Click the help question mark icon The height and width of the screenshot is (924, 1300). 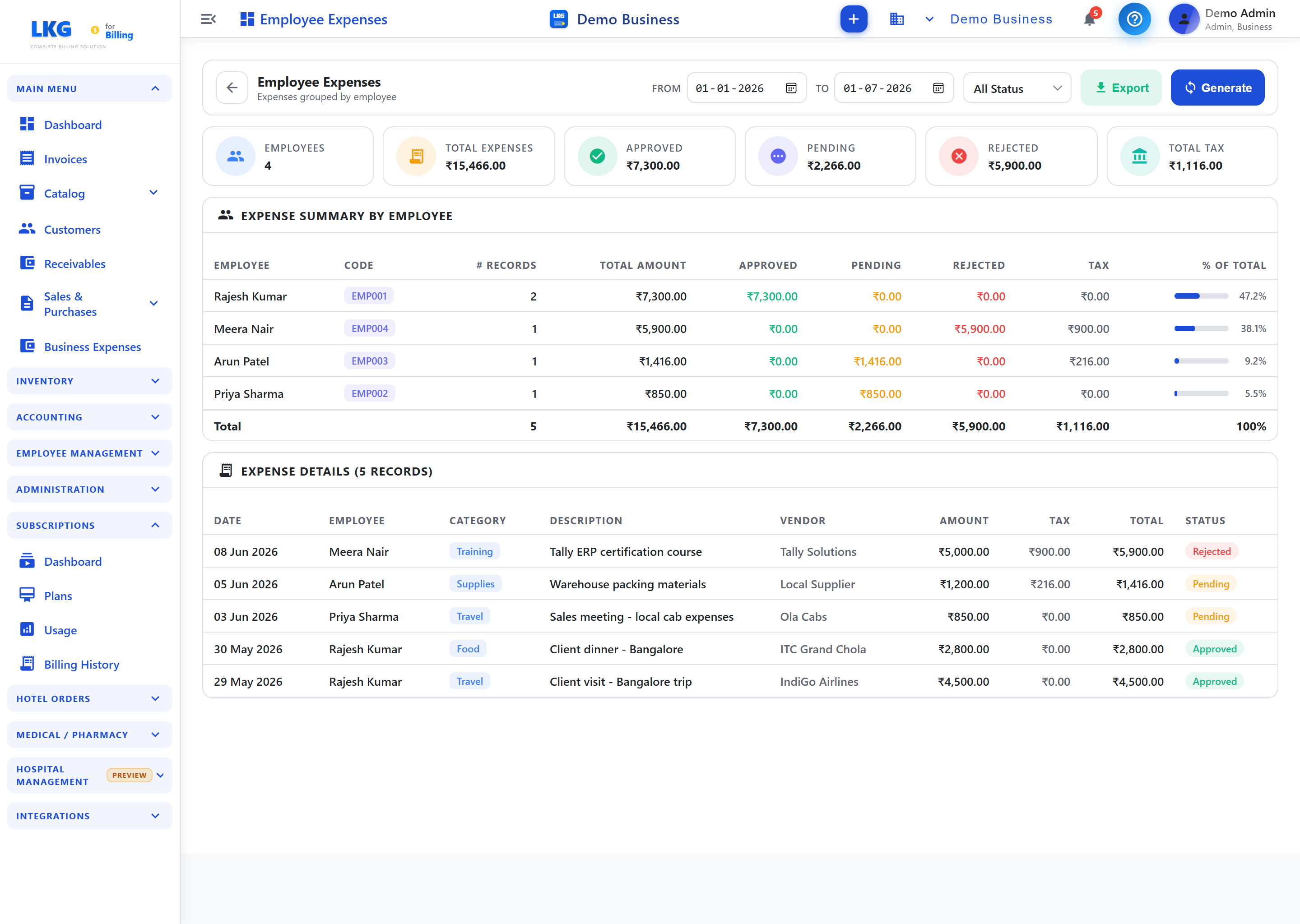[1134, 19]
